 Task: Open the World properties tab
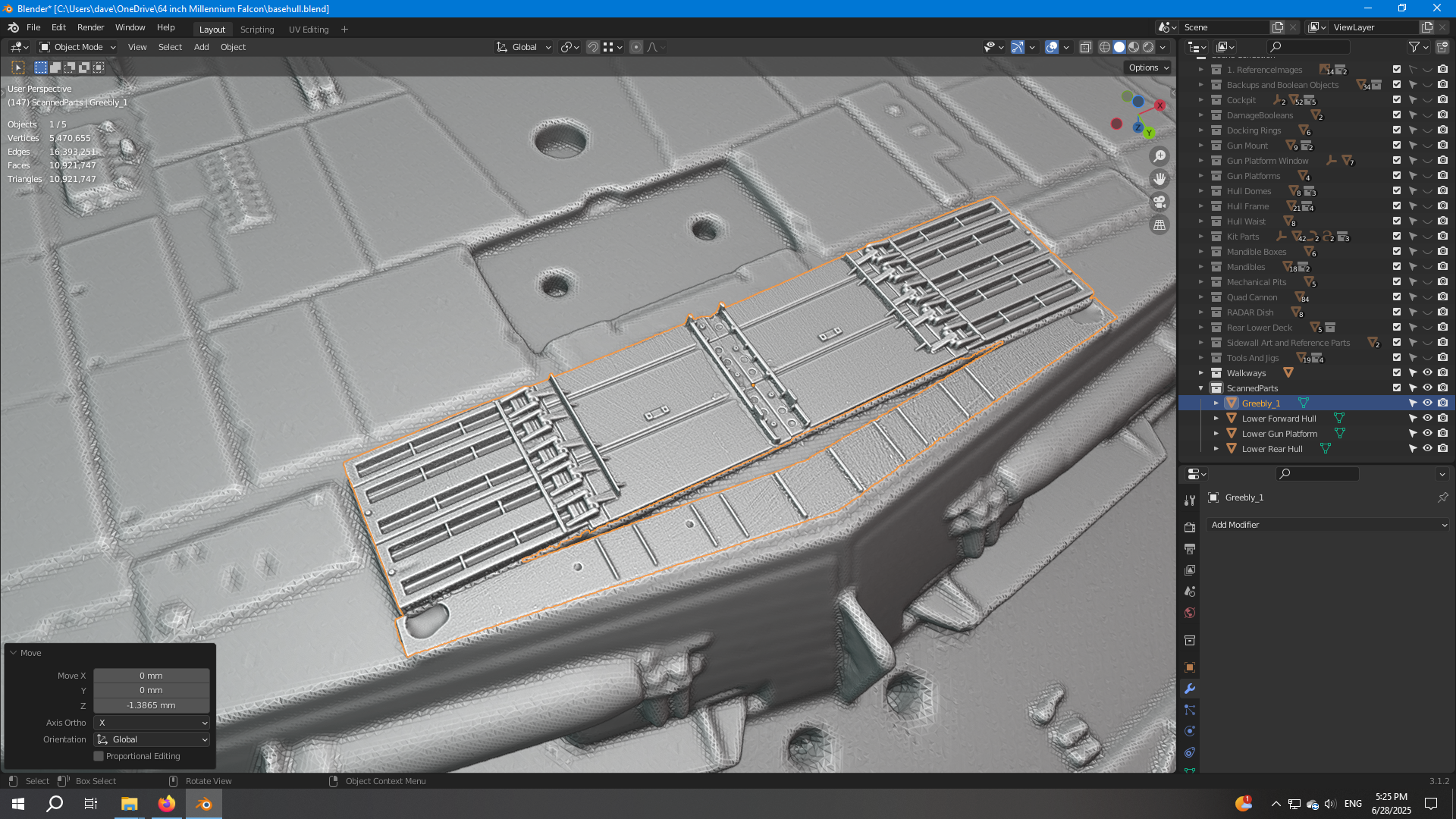[1190, 613]
